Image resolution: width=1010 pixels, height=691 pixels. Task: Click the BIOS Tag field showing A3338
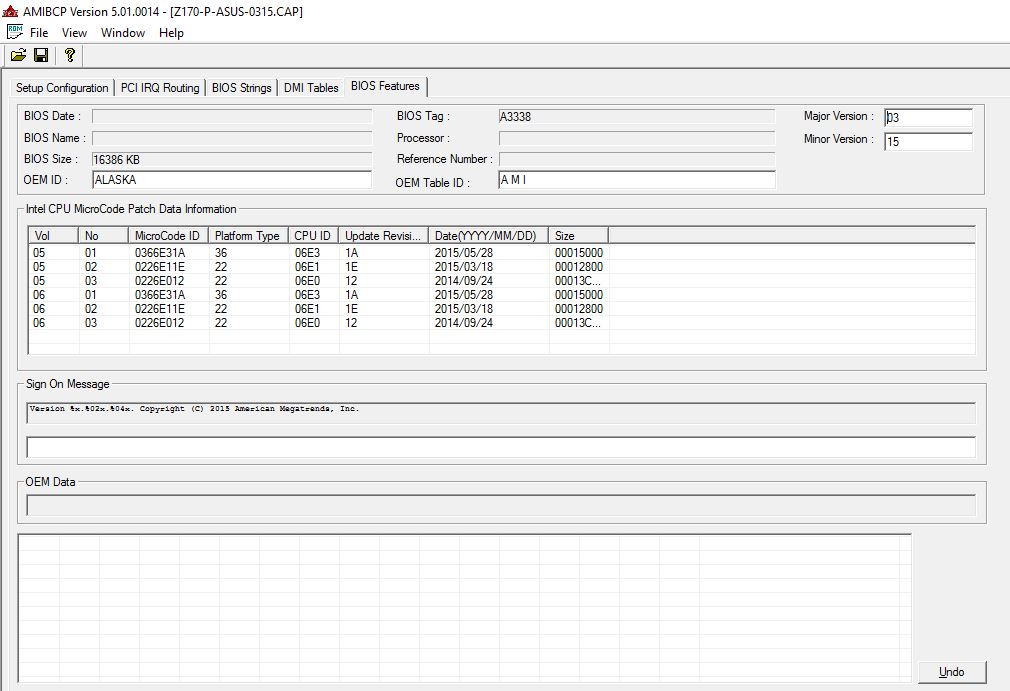(636, 117)
